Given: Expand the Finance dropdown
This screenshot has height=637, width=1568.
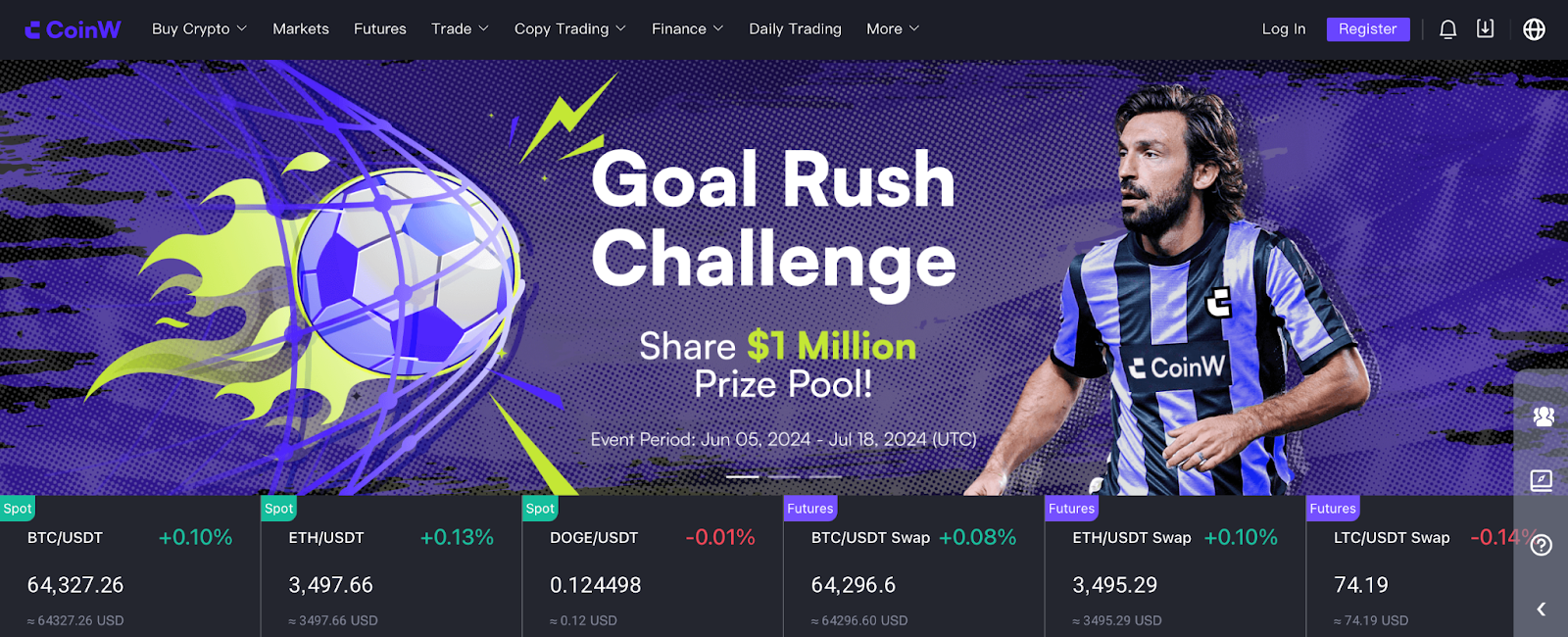Looking at the screenshot, I should tap(687, 29).
